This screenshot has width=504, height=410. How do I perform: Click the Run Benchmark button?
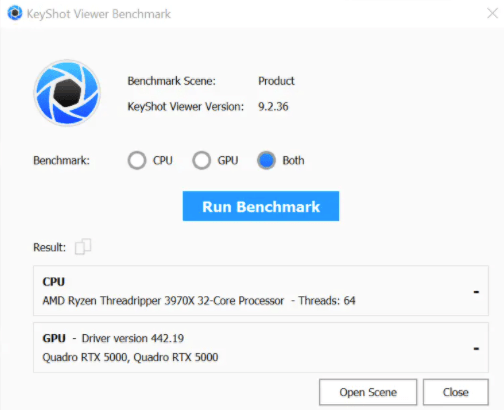coord(261,206)
